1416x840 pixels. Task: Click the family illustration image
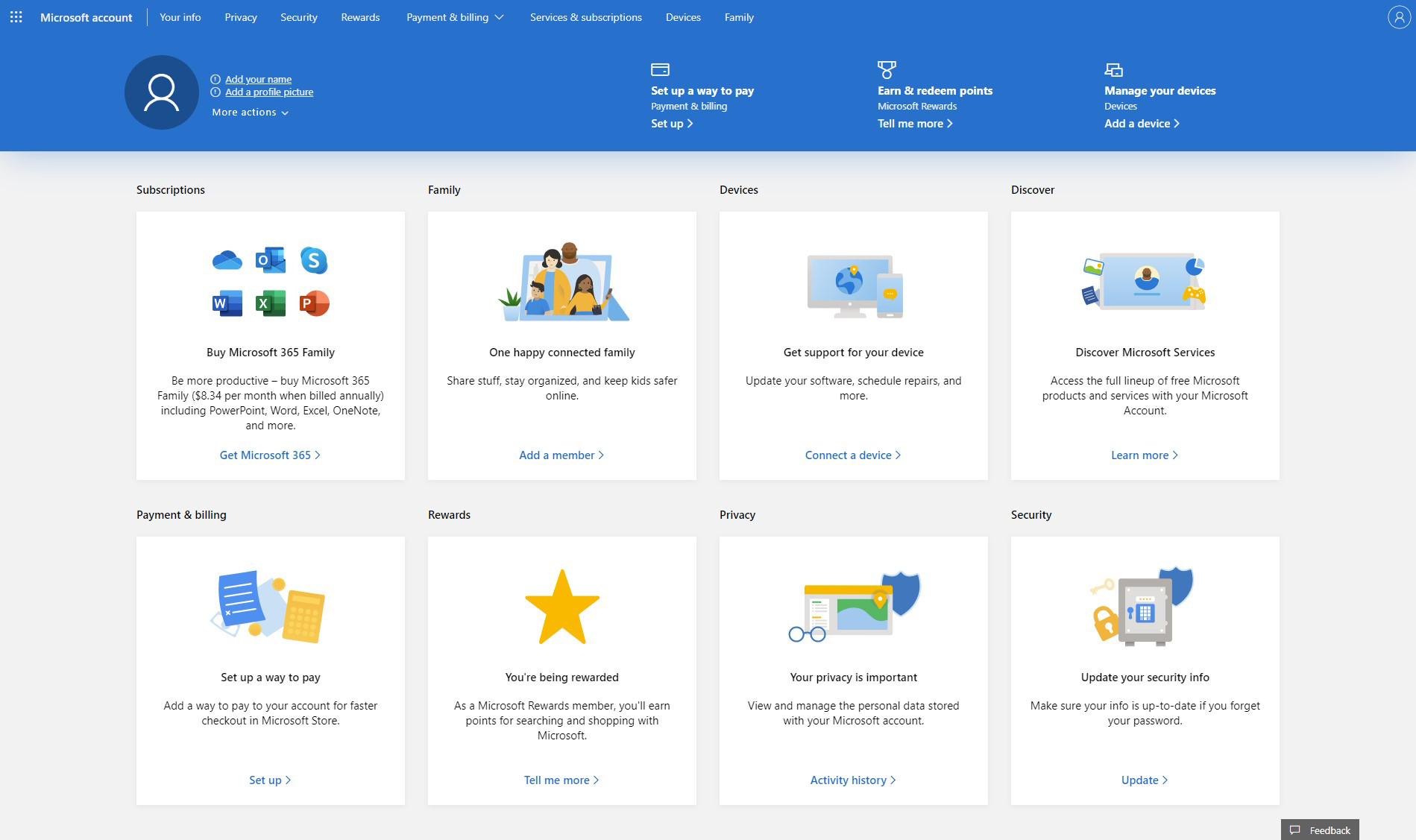point(563,282)
